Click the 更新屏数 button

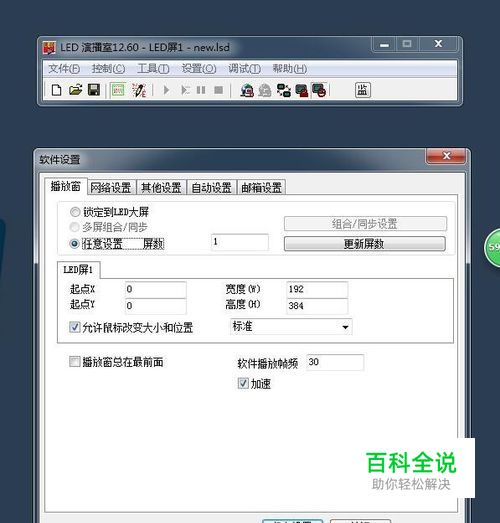click(x=365, y=244)
